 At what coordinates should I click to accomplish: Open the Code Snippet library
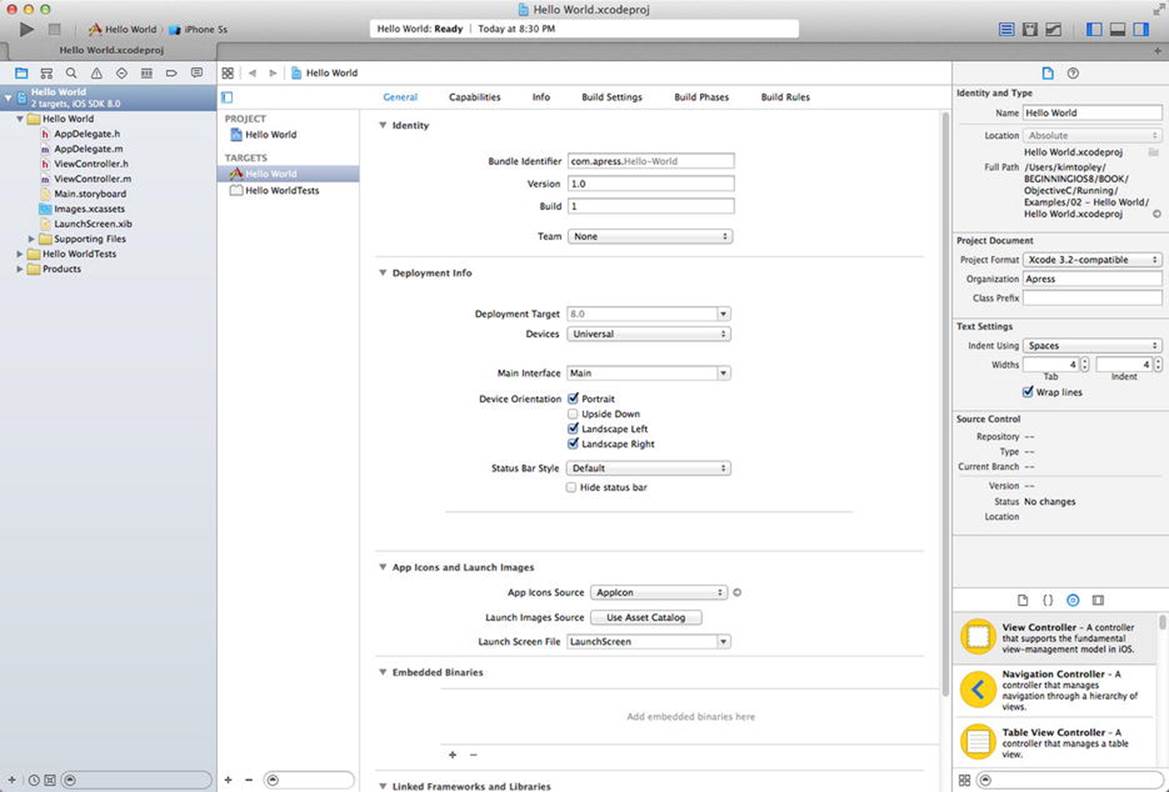[x=1047, y=600]
